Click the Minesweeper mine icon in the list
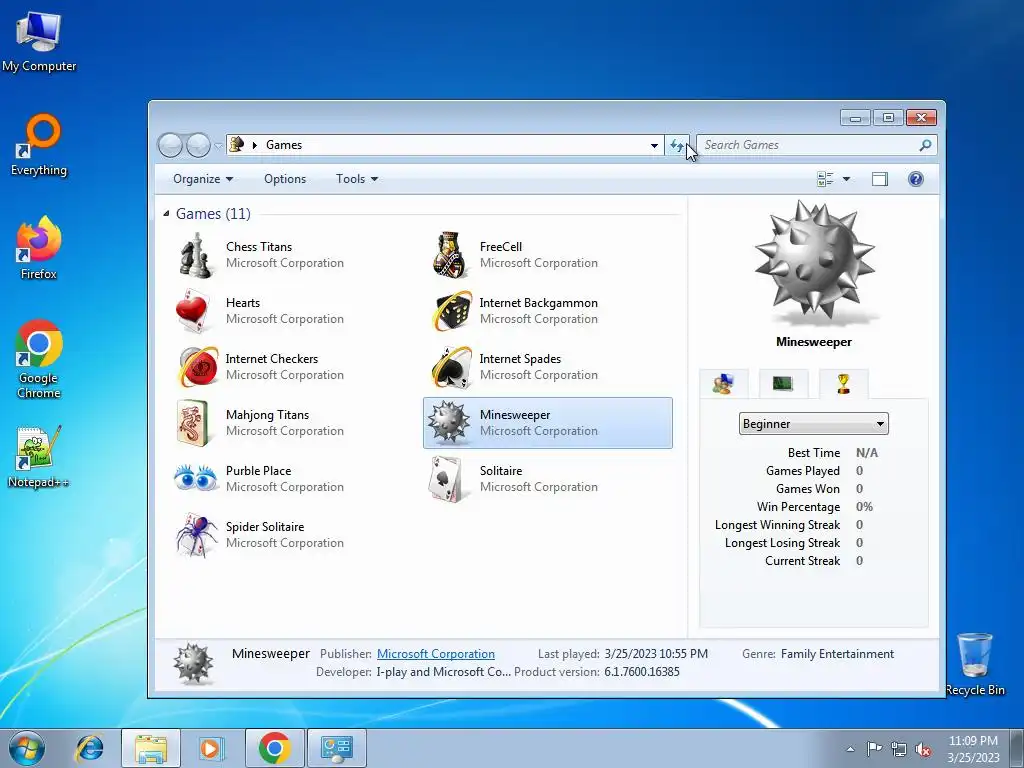 pos(449,423)
